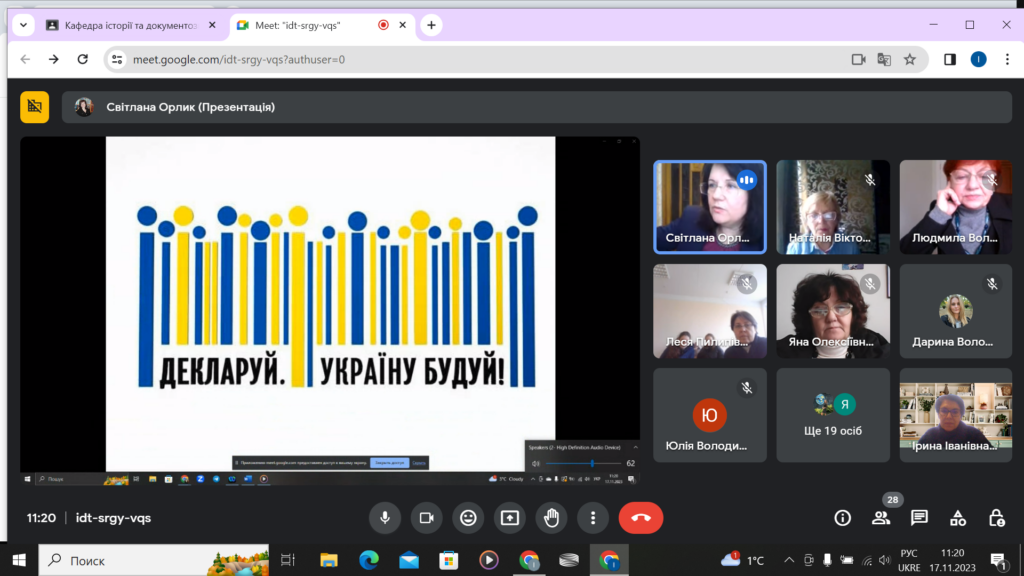This screenshot has height=576, width=1024.
Task: Show the participants list (28)
Action: click(881, 517)
